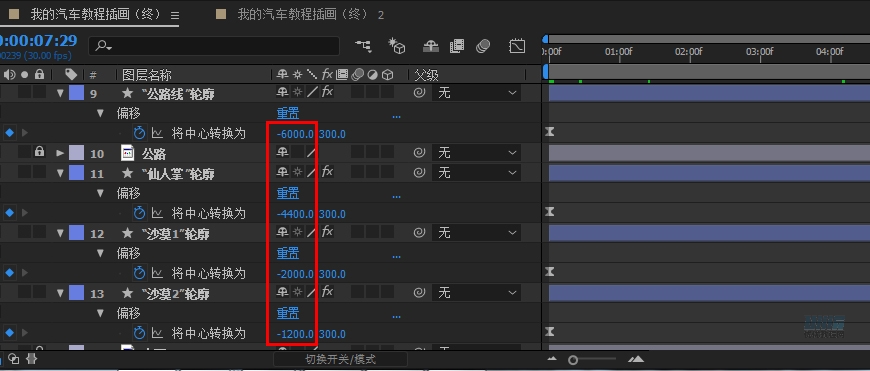
Task: Toggle the keyframe diamond for layer 12 偏移
Action: 9,273
